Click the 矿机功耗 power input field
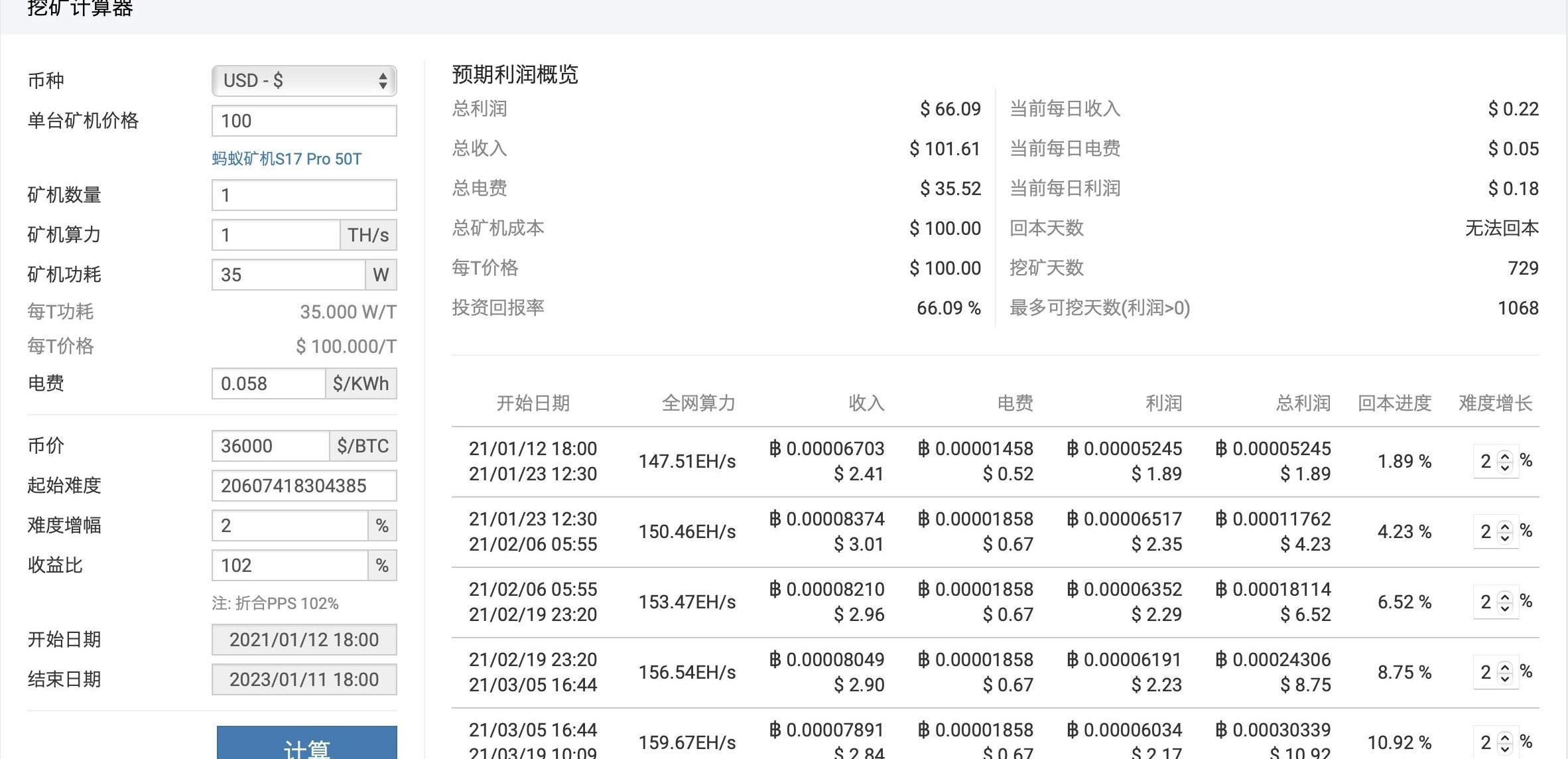The image size is (1568, 759). pyautogui.click(x=288, y=275)
